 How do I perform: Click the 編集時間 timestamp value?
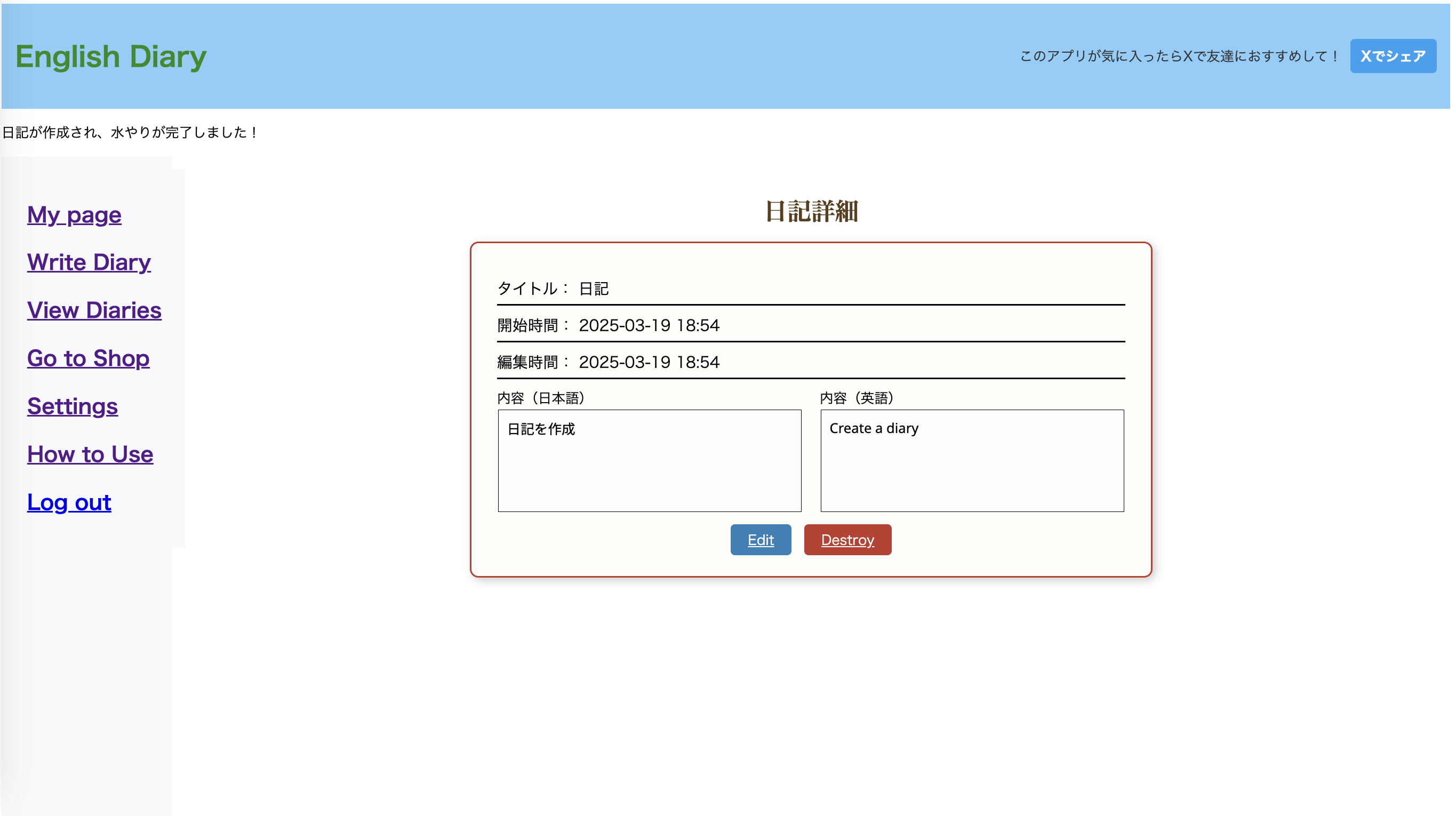(649, 362)
